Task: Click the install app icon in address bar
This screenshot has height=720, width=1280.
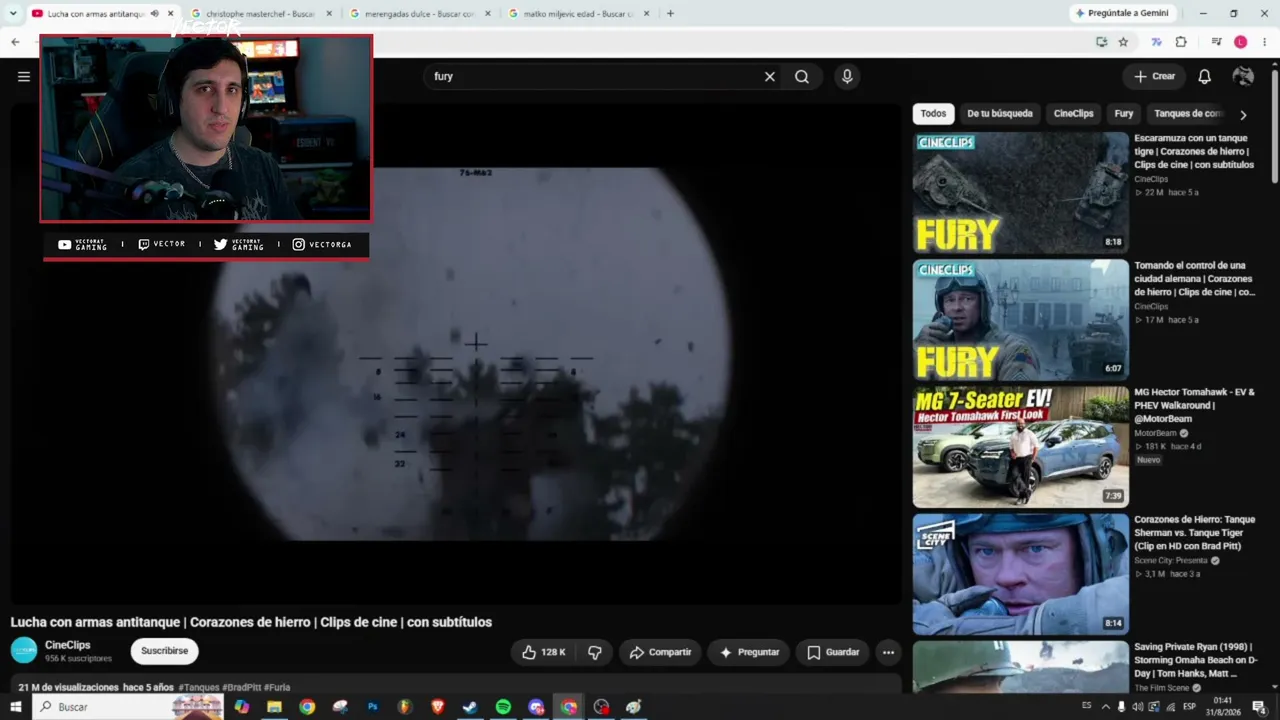Action: (x=1101, y=42)
